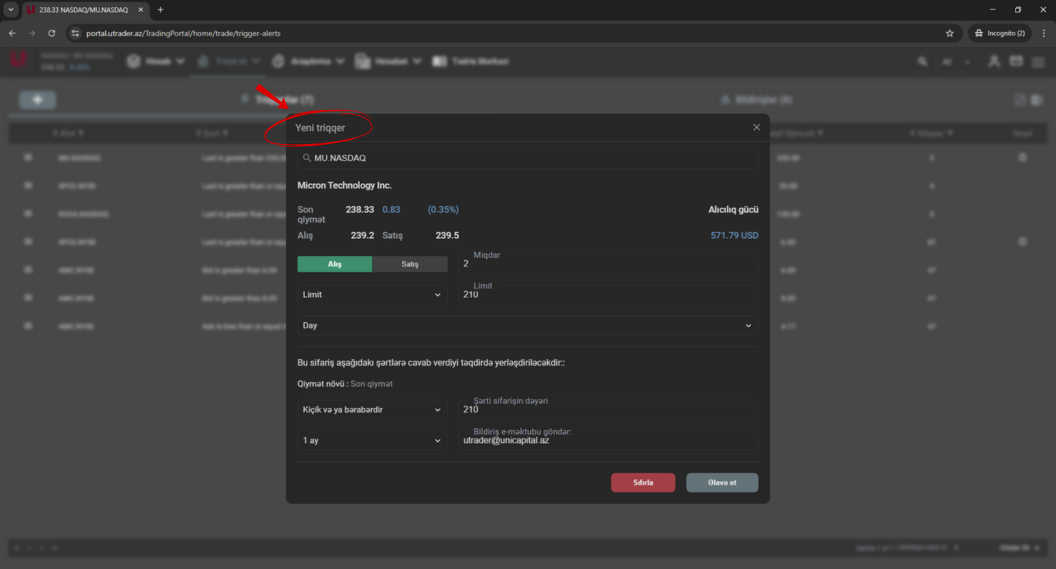The height and width of the screenshot is (569, 1056).
Task: Close the Yeni triqqer dialog
Action: (x=756, y=128)
